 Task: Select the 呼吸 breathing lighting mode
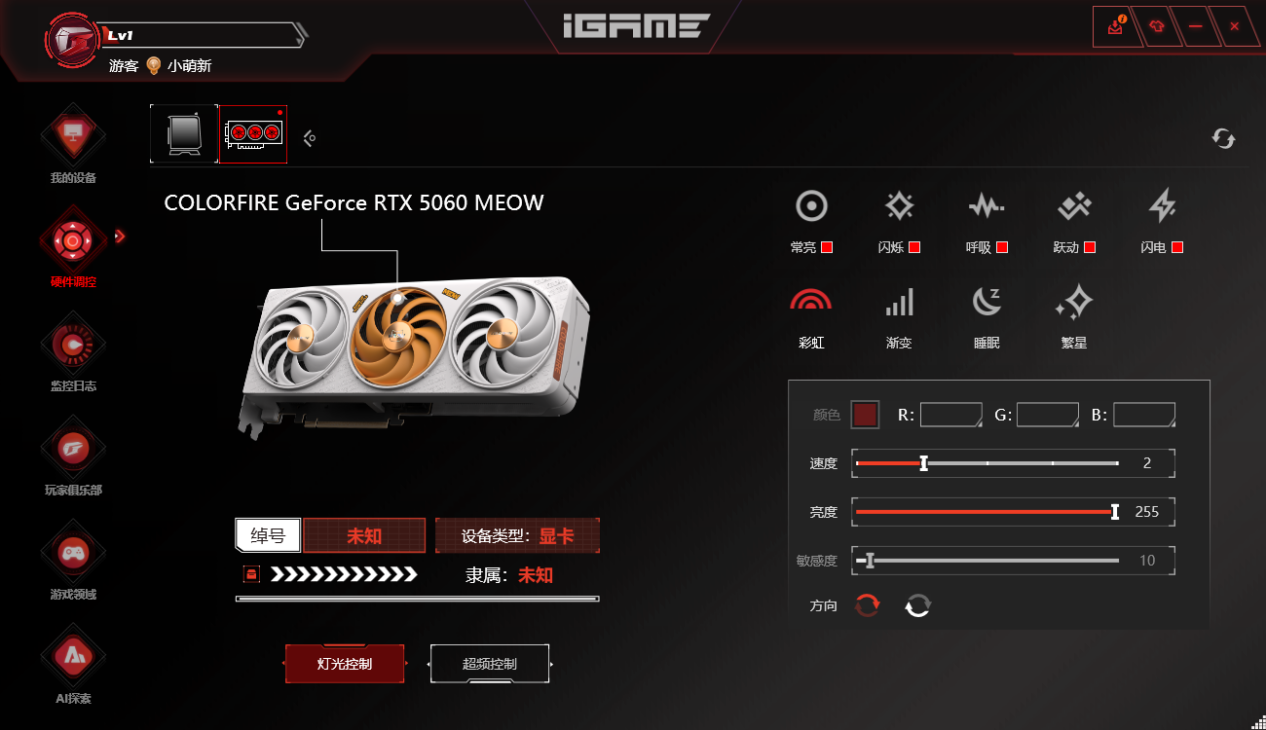point(986,205)
